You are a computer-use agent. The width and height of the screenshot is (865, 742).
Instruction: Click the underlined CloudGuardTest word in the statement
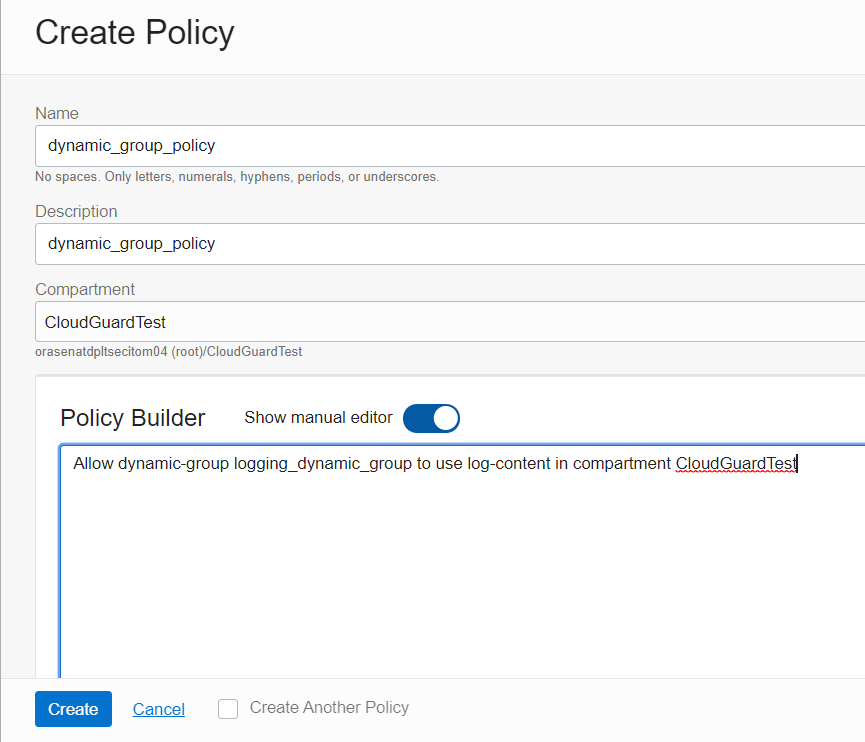pos(736,464)
